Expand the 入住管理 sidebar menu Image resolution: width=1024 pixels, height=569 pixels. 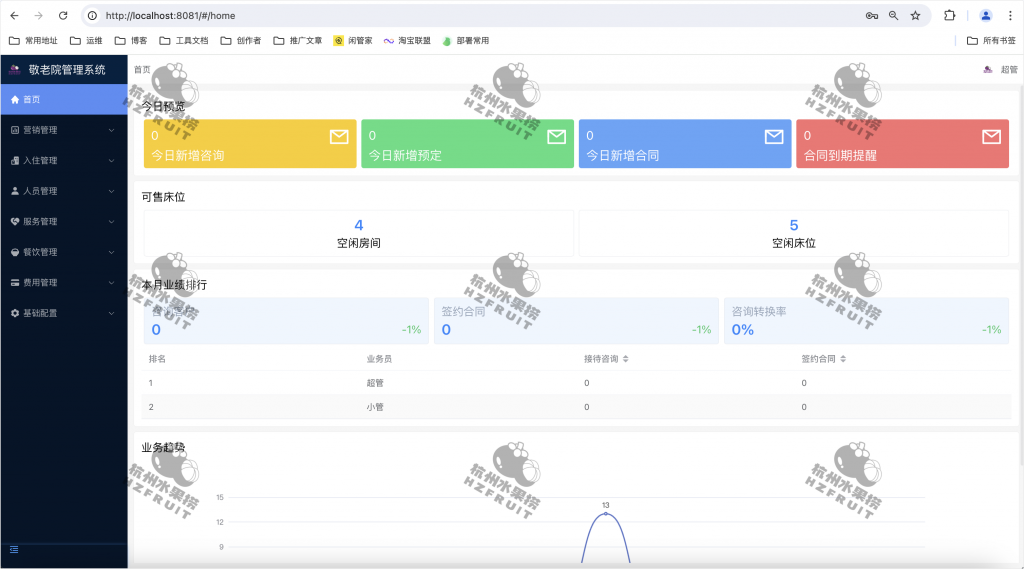coord(64,161)
